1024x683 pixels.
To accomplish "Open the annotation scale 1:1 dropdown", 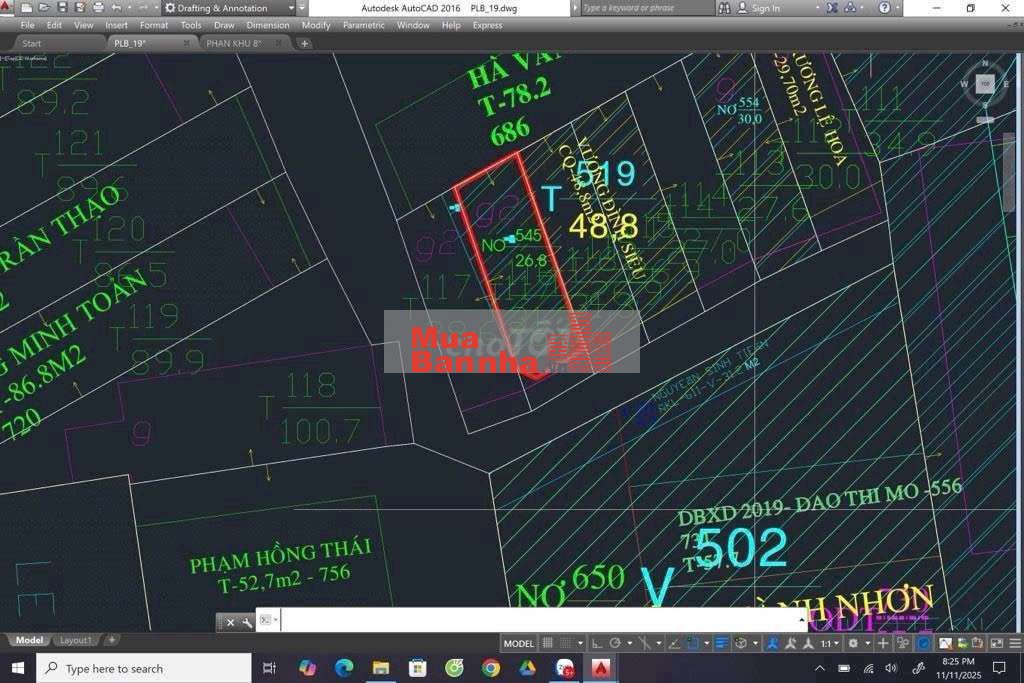I will click(830, 643).
